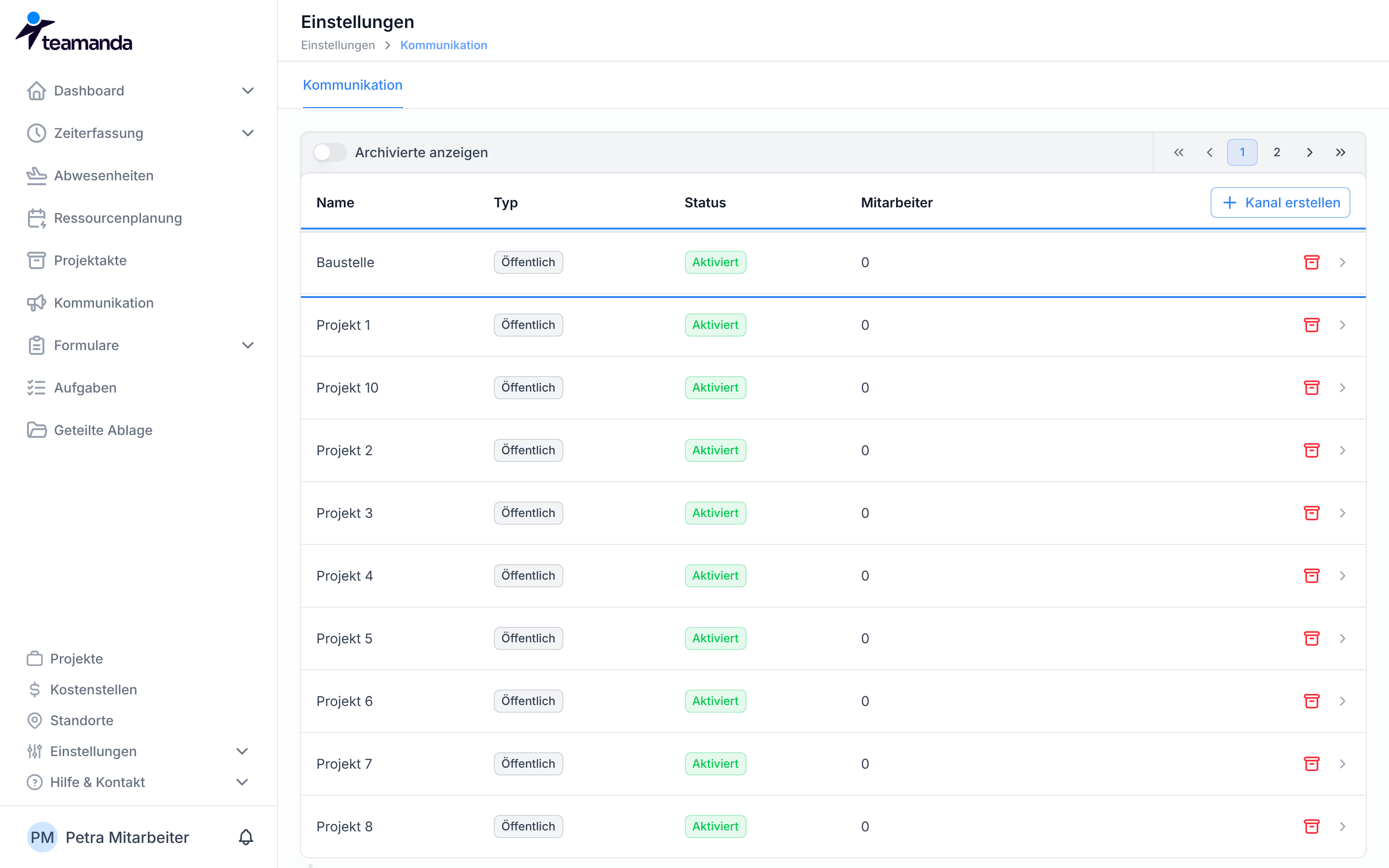Viewport: 1389px width, 868px height.
Task: Go to next page arrow
Action: point(1309,152)
